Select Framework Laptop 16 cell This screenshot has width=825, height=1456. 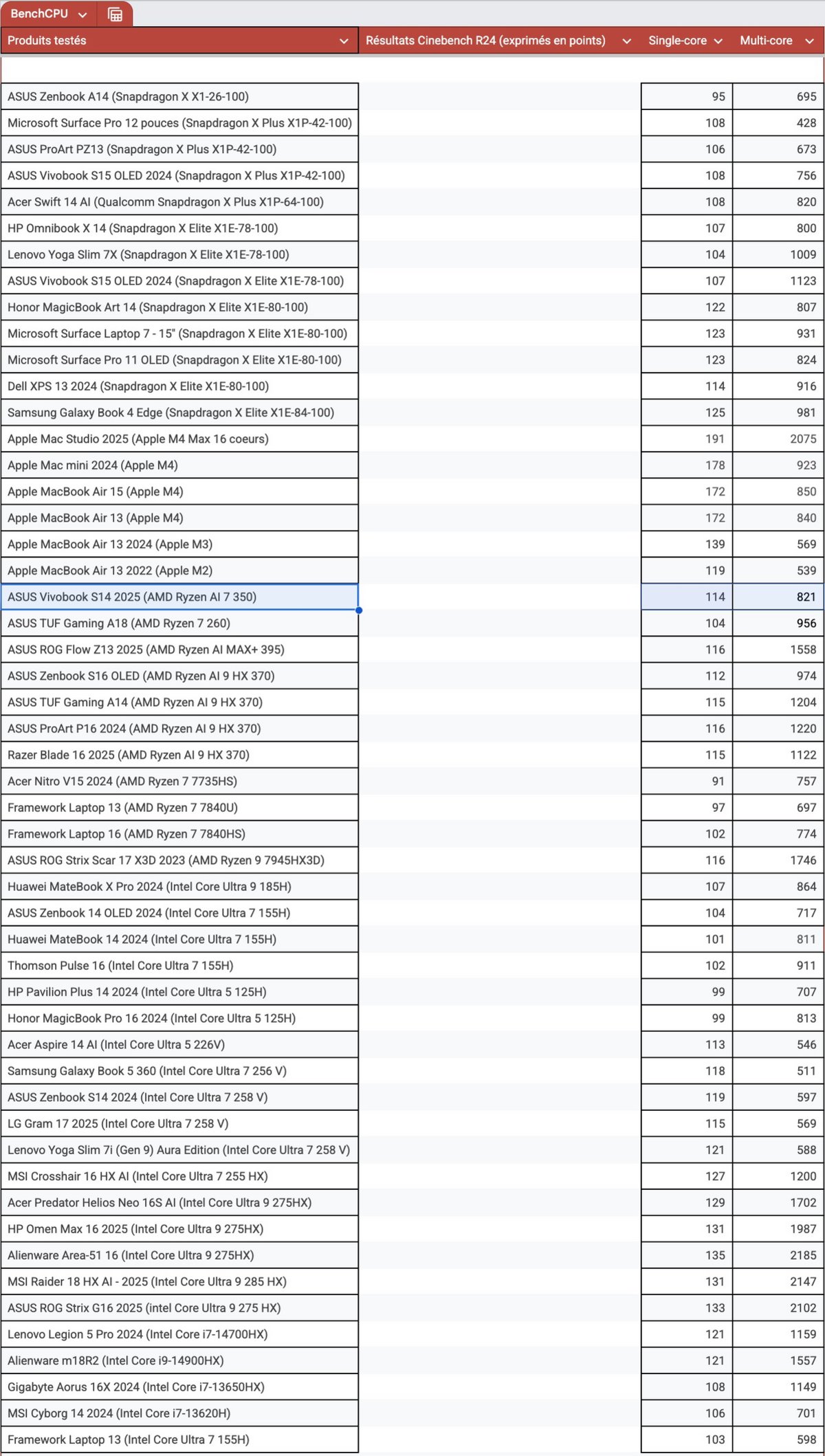pos(179,834)
